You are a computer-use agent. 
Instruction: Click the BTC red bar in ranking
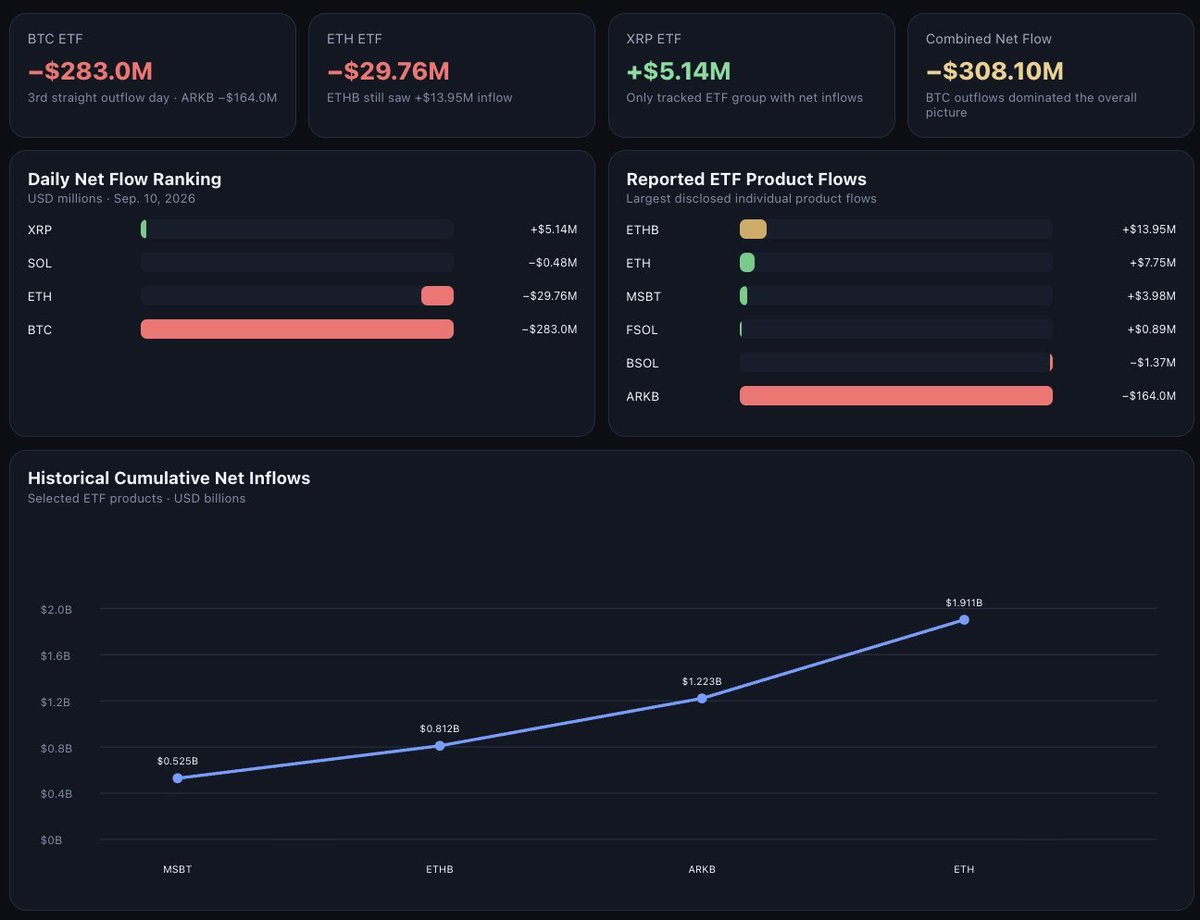click(x=297, y=329)
